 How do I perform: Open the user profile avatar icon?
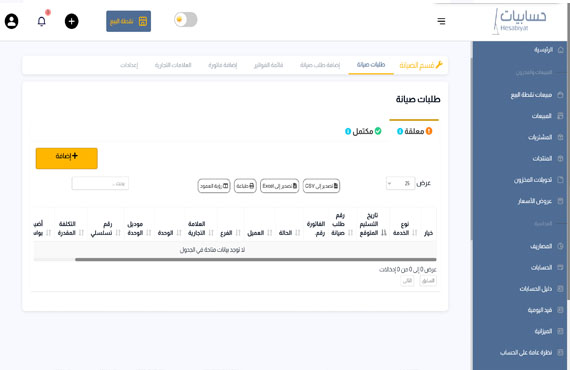[x=12, y=21]
